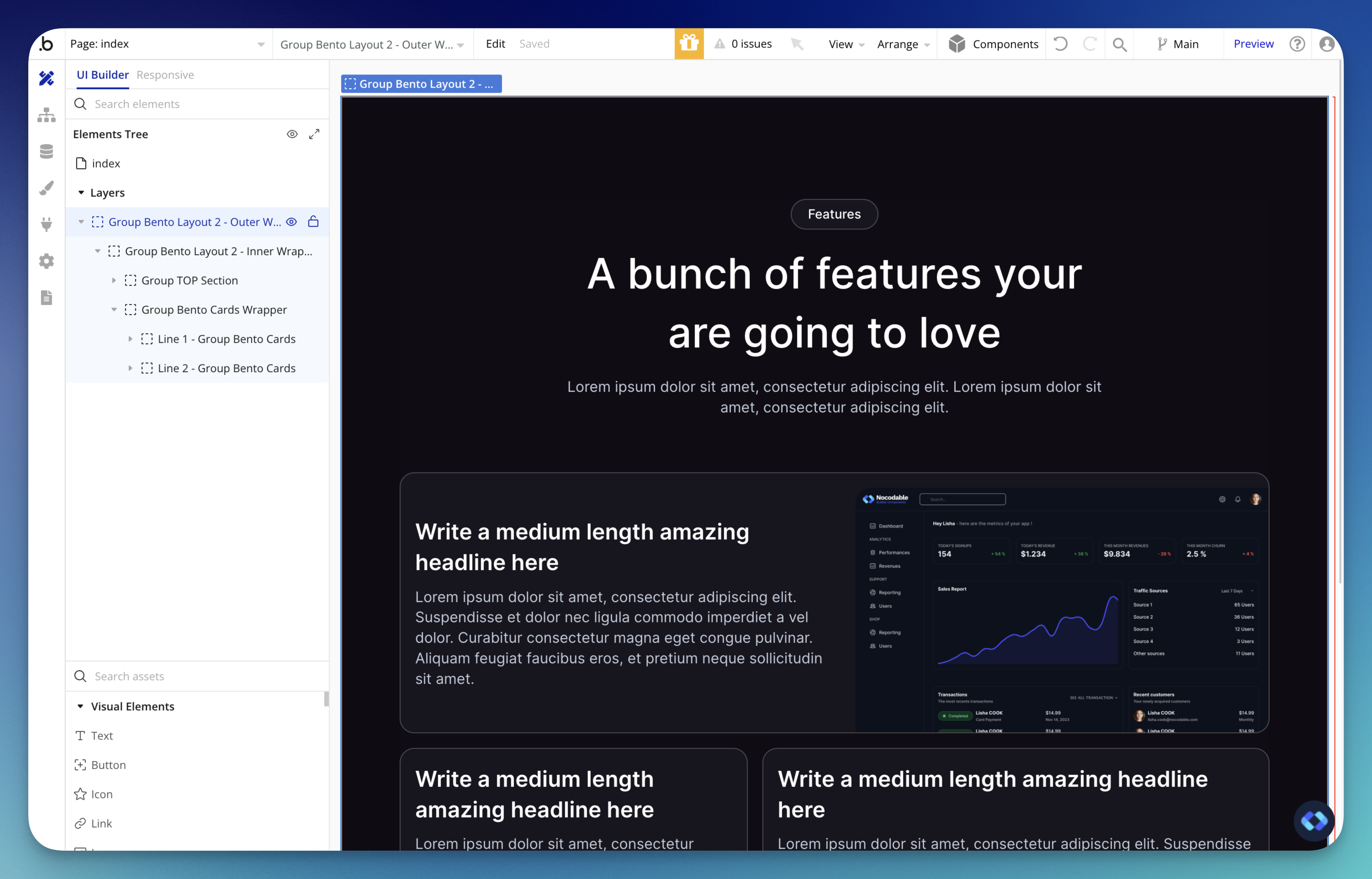Toggle the lock on Outer Wrapper layer
The image size is (1372, 879).
pyautogui.click(x=313, y=221)
